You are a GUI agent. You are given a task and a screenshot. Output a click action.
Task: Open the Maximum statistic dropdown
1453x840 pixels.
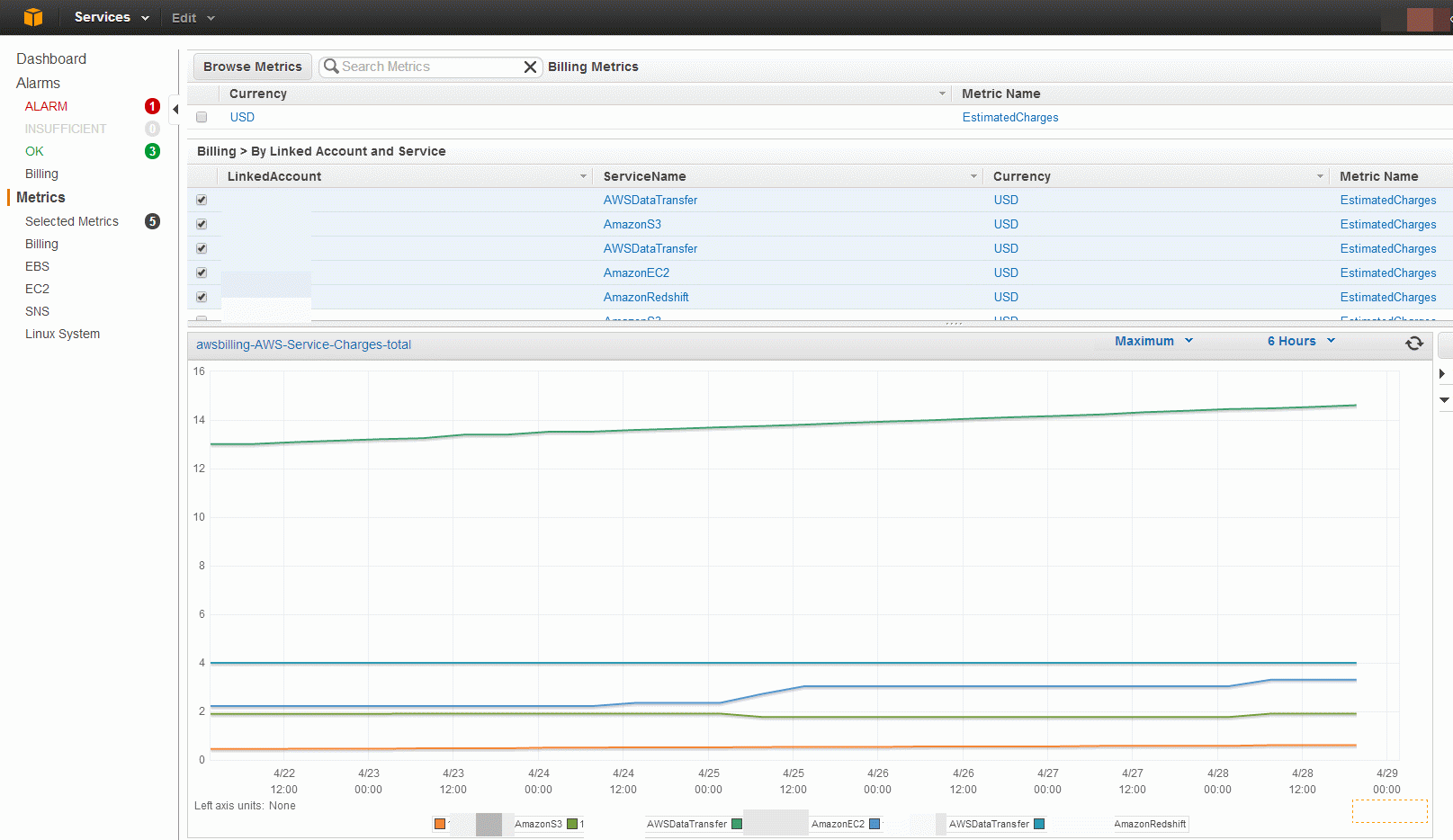1153,341
